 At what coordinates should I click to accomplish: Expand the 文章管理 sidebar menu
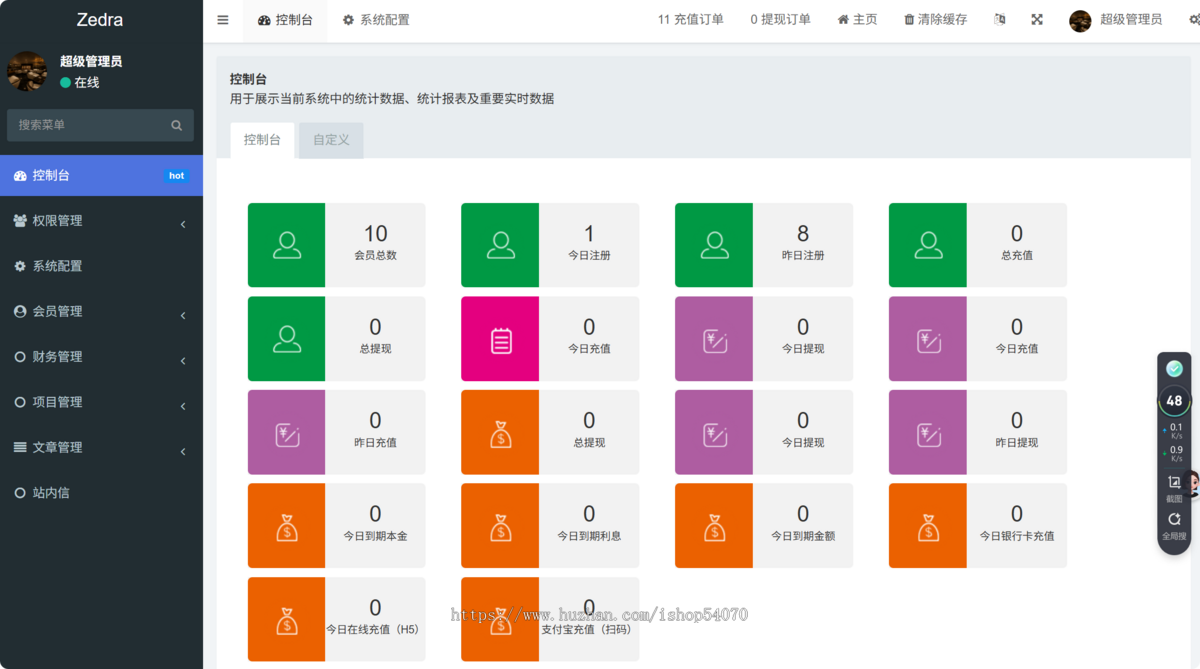click(101, 448)
